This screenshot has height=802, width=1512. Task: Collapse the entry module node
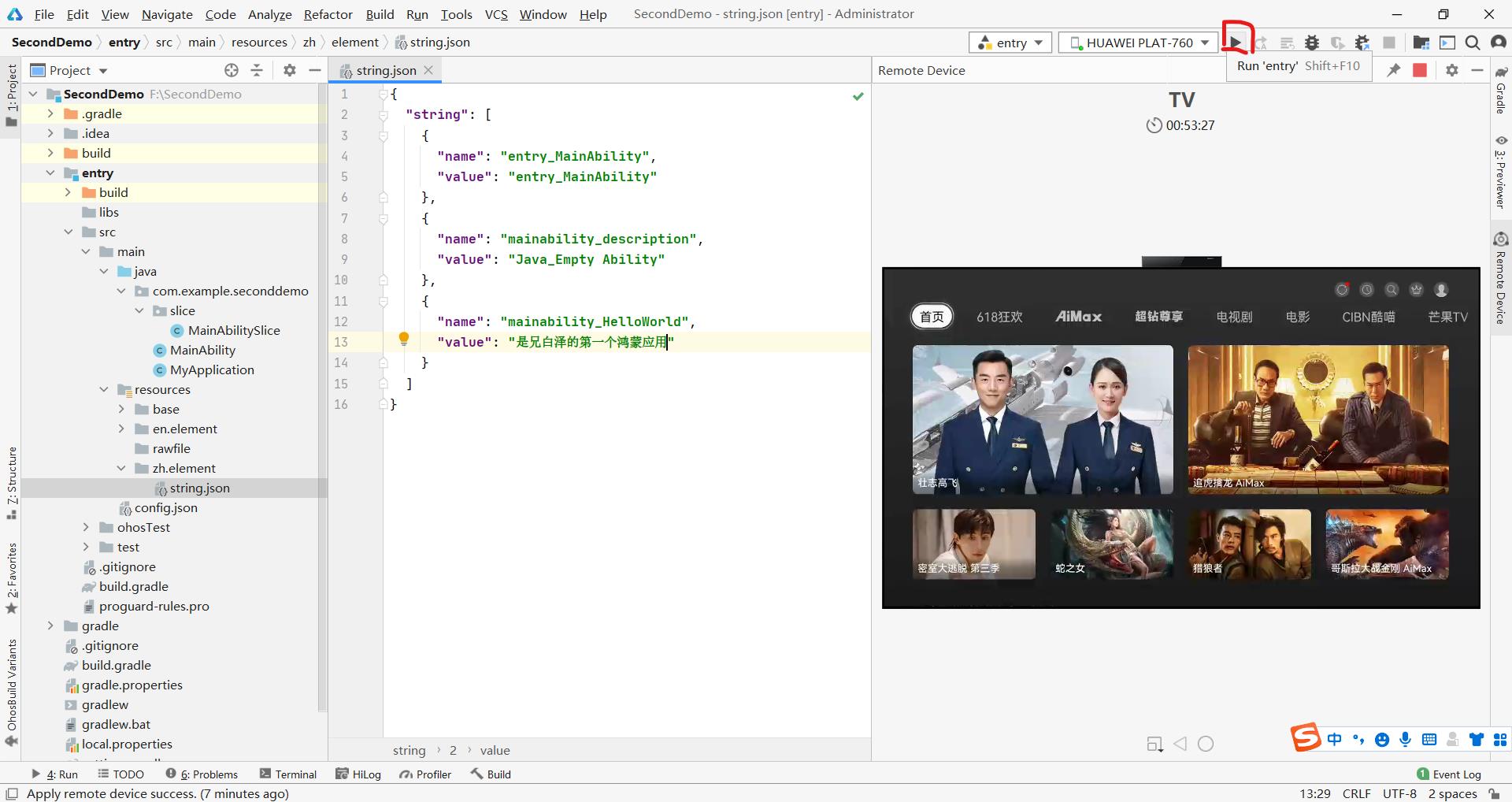50,173
